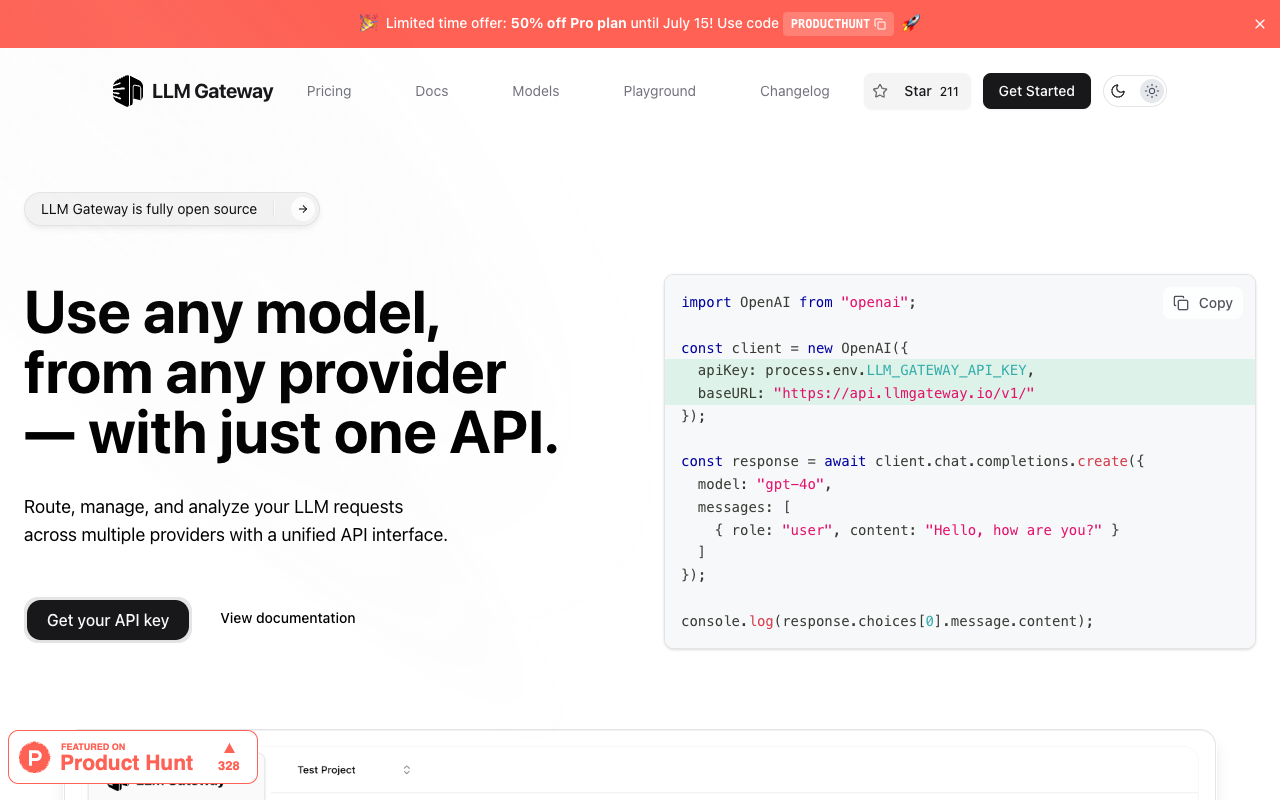Click the Get Started button
The image size is (1280, 800).
pos(1036,91)
